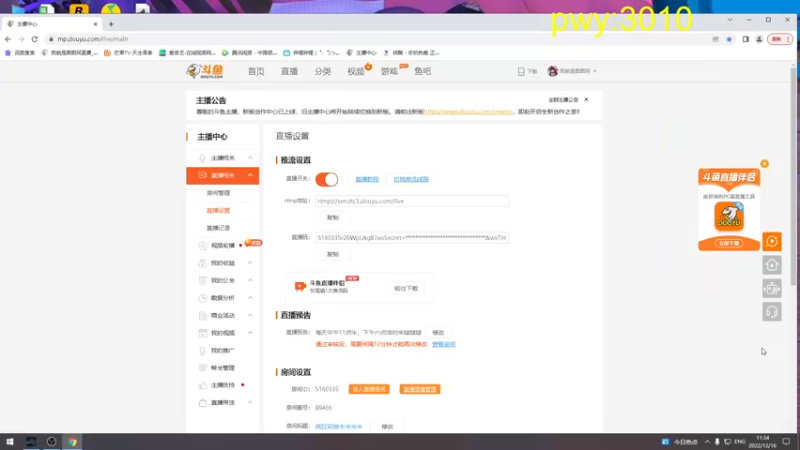This screenshot has height=450, width=800.
Task: Expand the 商业活动 sidebar chevron
Action: pos(250,315)
